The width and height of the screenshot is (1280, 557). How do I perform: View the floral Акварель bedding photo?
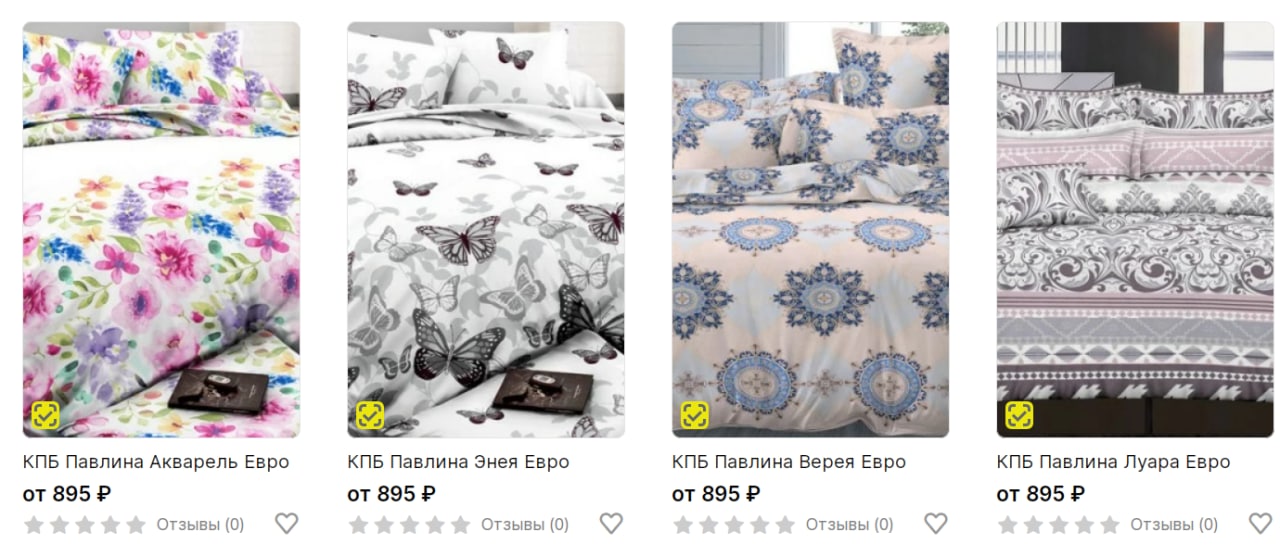[x=161, y=230]
